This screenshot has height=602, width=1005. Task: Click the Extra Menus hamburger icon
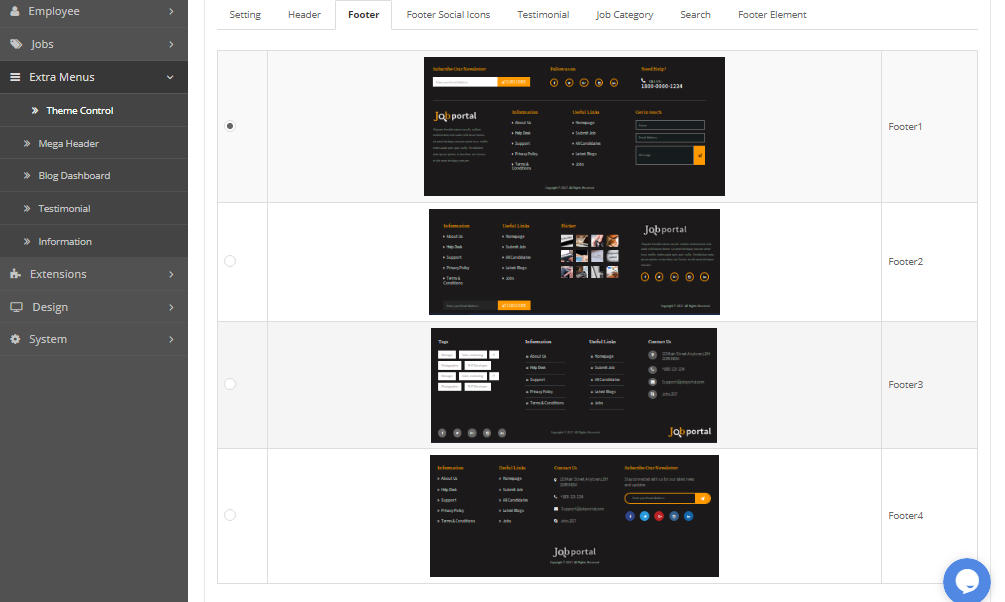[15, 77]
